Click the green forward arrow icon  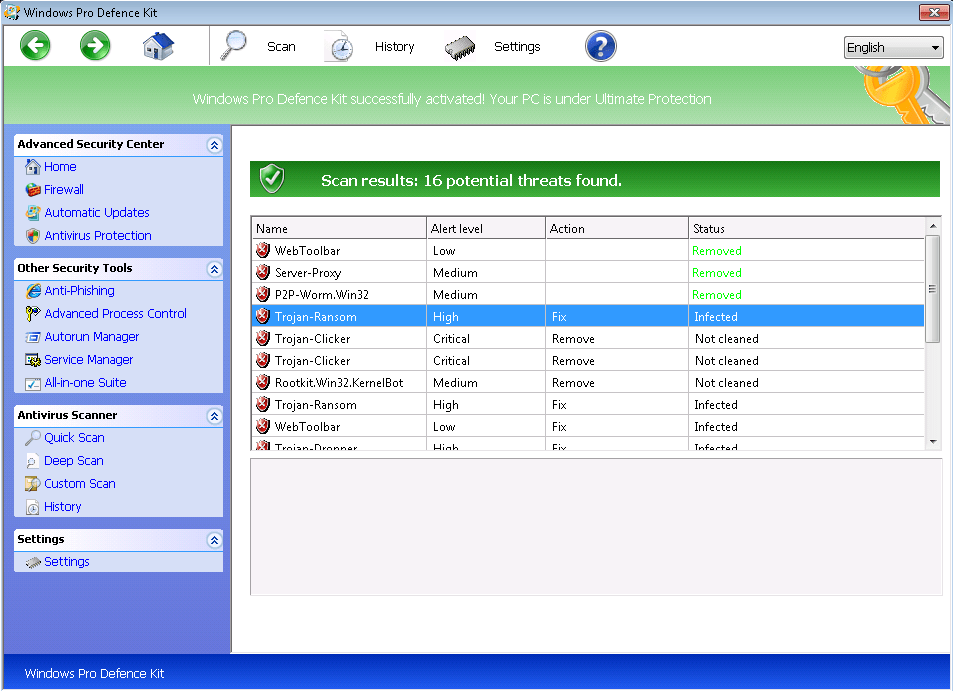click(95, 46)
